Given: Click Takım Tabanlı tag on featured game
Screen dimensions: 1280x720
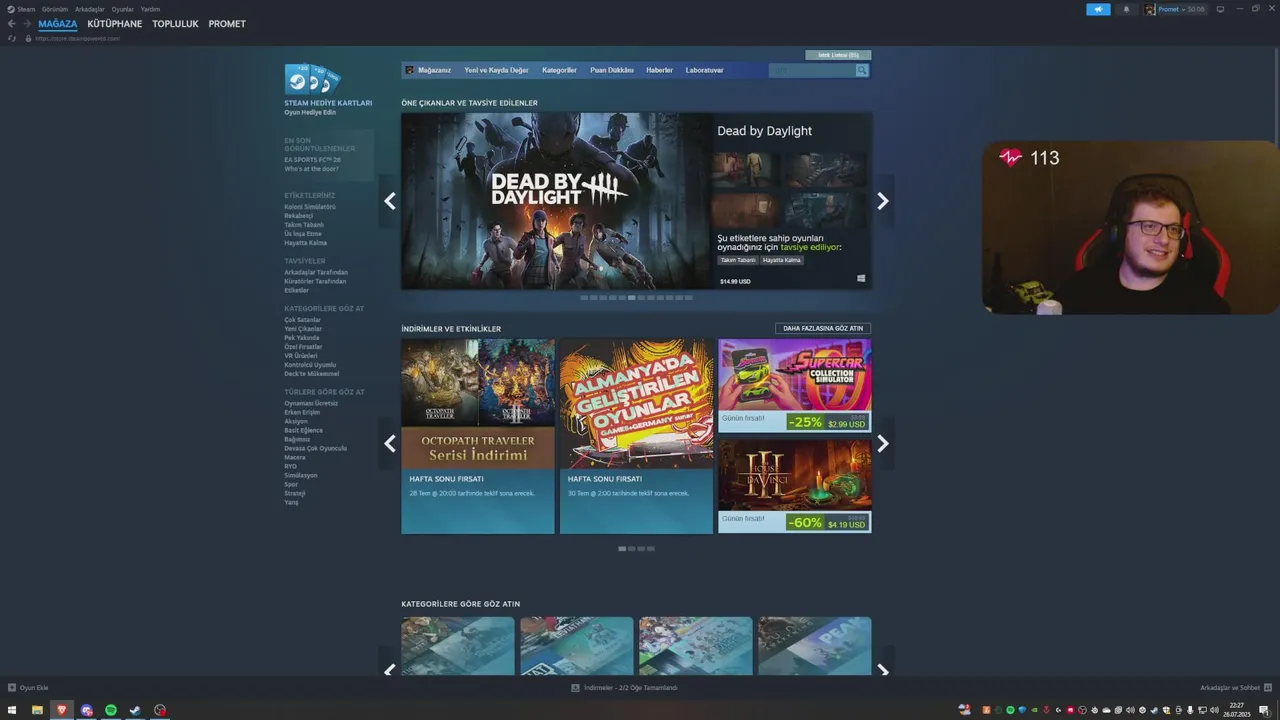Looking at the screenshot, I should click(738, 260).
